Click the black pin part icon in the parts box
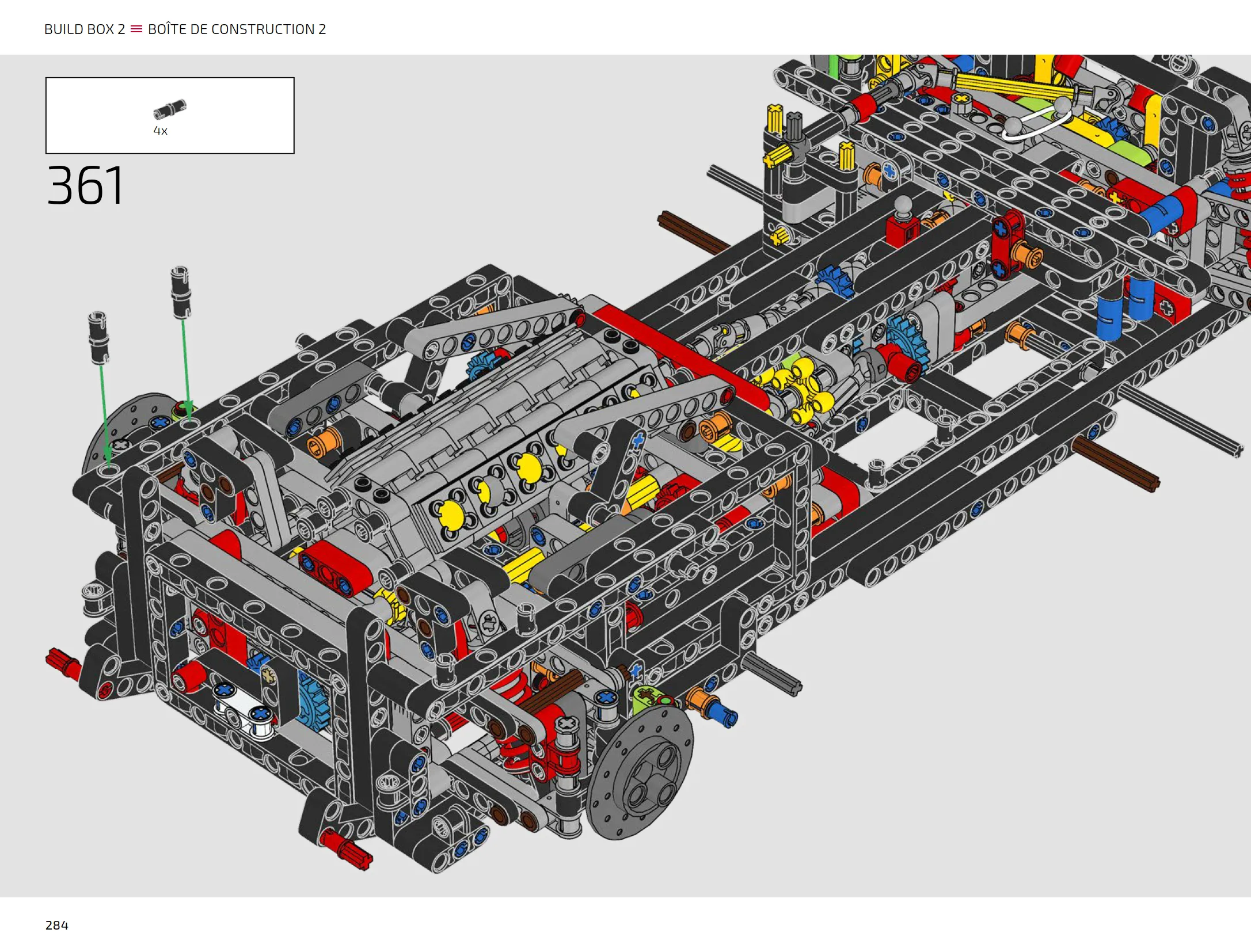This screenshot has width=1251, height=952. tap(170, 109)
